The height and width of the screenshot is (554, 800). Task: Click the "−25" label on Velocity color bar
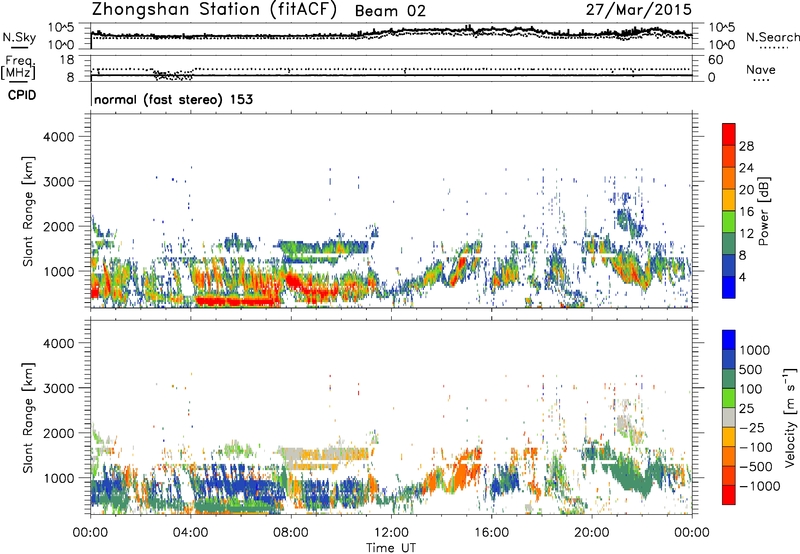[752, 427]
